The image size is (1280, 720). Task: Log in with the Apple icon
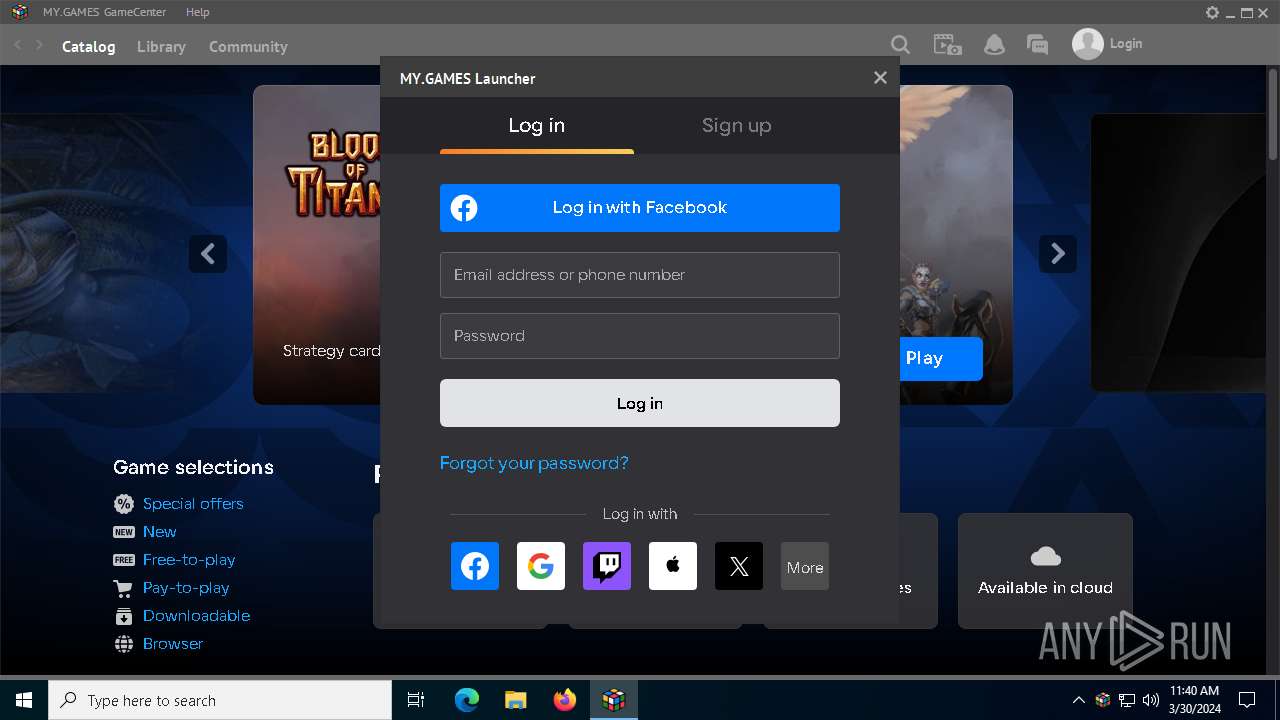(673, 566)
